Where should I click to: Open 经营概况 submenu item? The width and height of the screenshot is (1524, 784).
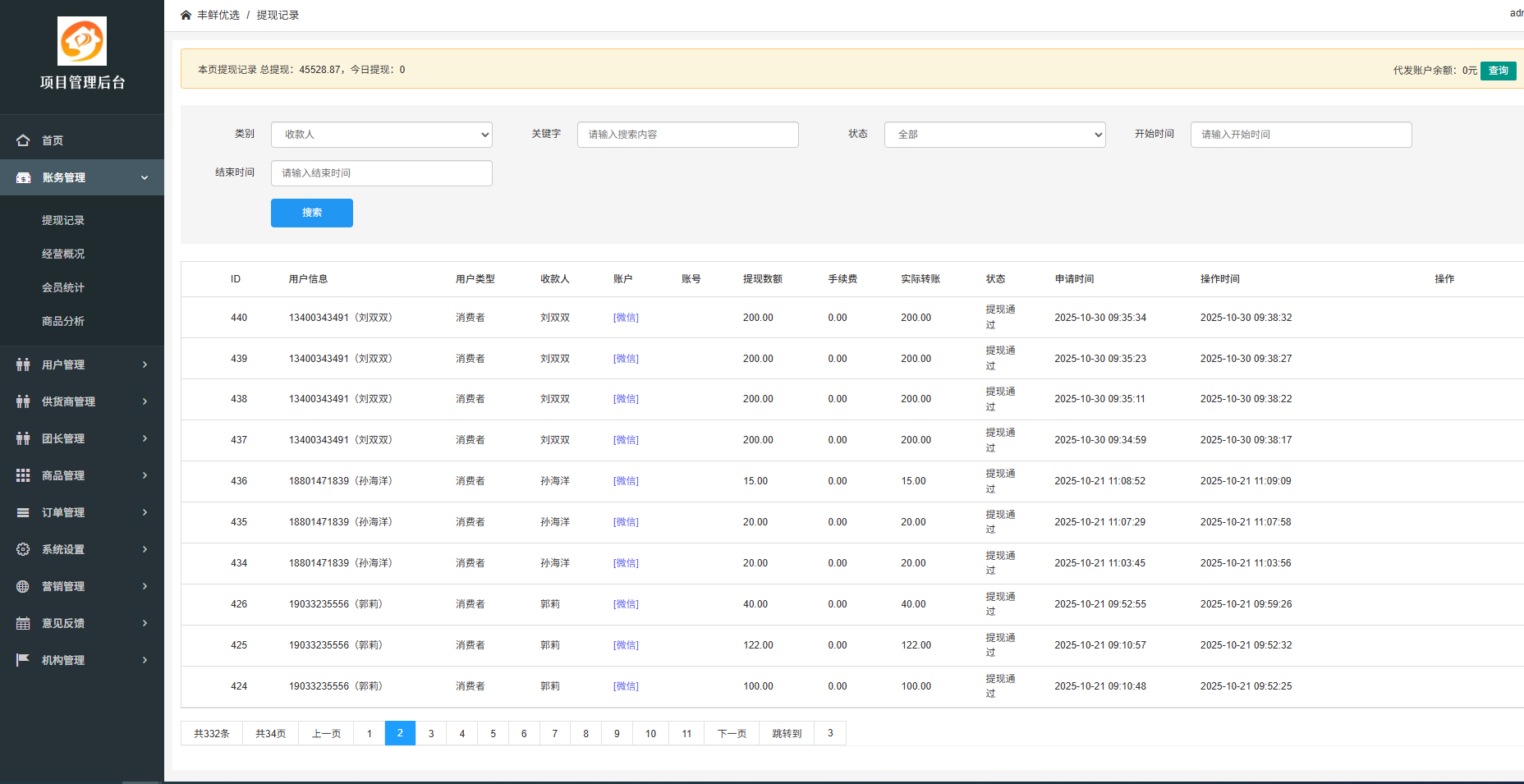pyautogui.click(x=63, y=254)
